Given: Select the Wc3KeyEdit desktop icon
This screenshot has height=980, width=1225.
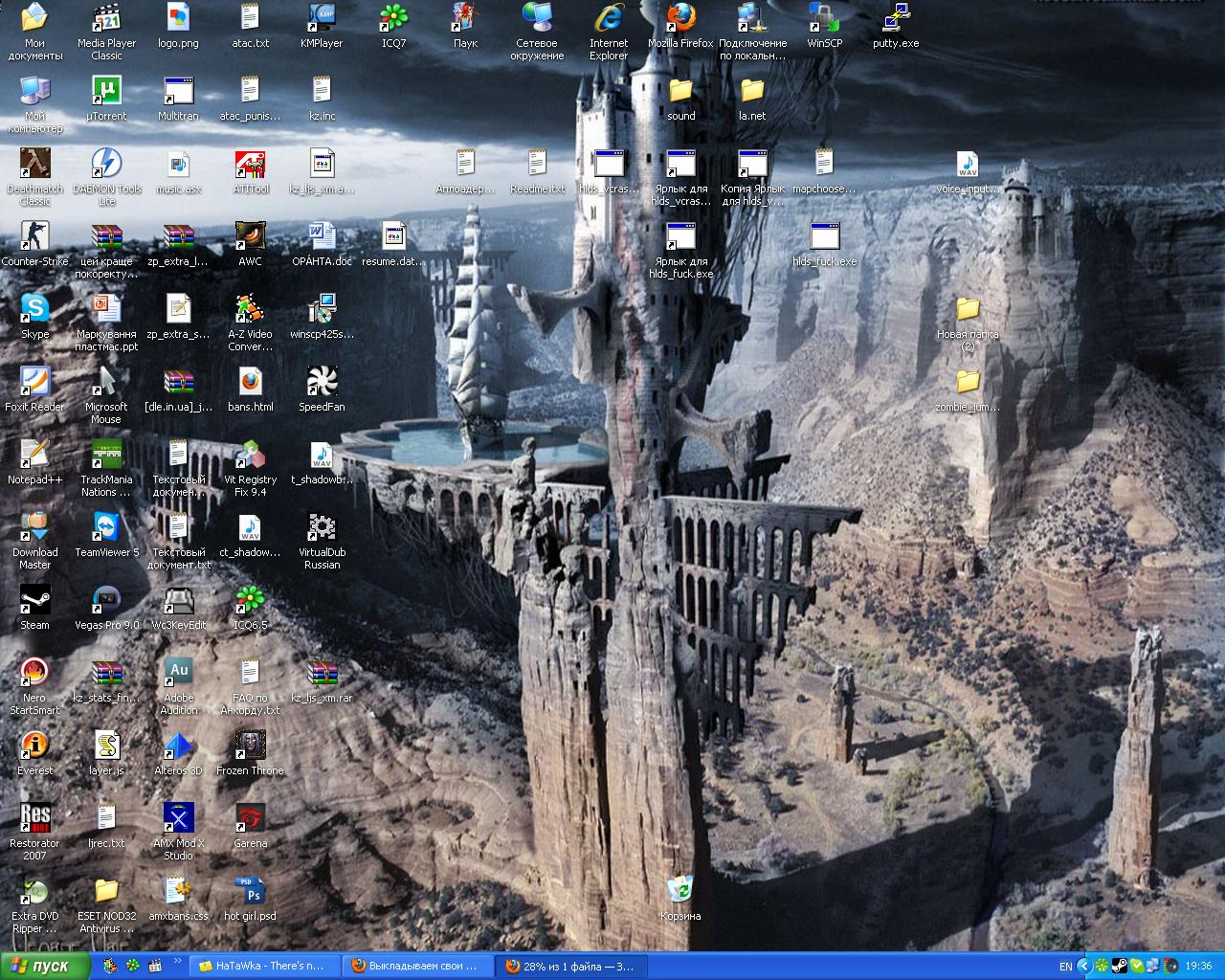Looking at the screenshot, I should point(178,608).
